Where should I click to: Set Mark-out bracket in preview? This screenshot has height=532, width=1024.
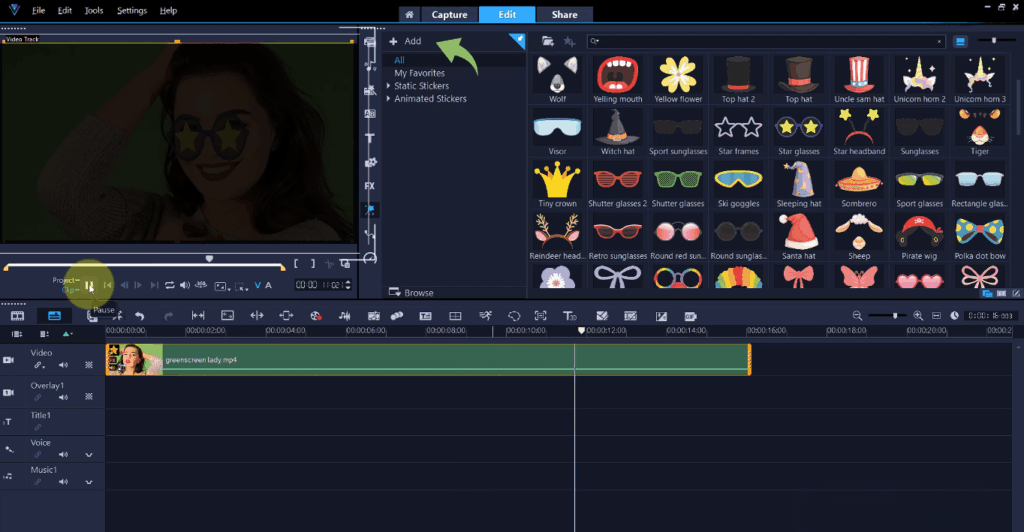(x=312, y=264)
